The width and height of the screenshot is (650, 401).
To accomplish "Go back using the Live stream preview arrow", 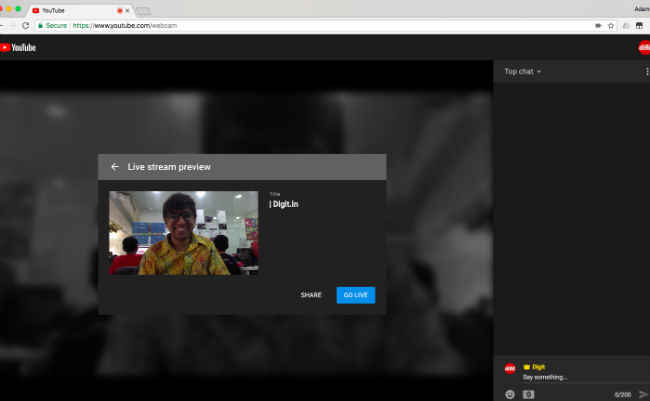I will click(x=115, y=167).
